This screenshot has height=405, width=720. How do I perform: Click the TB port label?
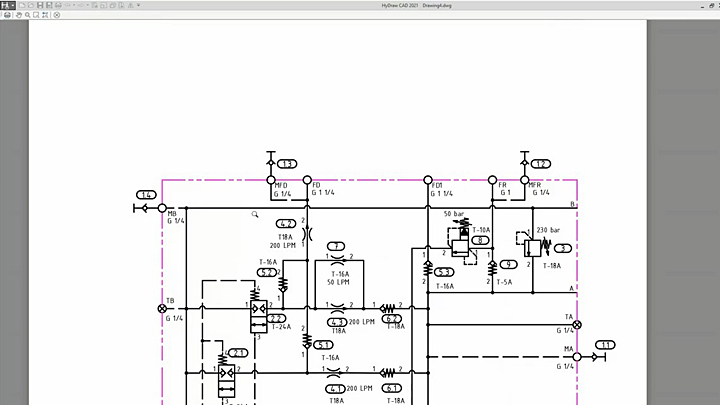(170, 301)
